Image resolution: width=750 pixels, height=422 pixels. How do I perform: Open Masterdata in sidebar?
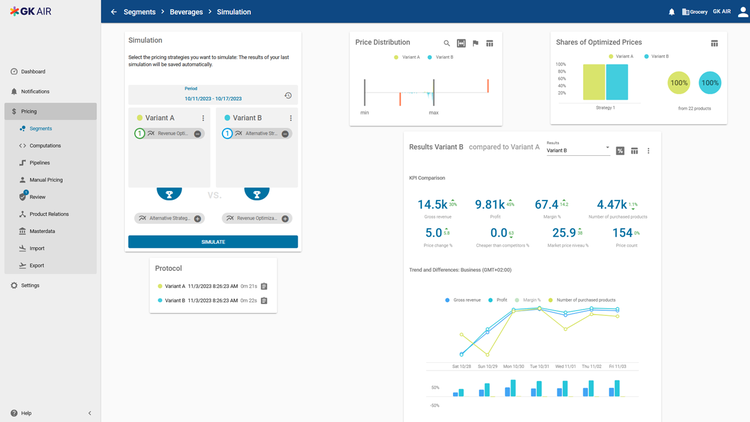coord(51,232)
